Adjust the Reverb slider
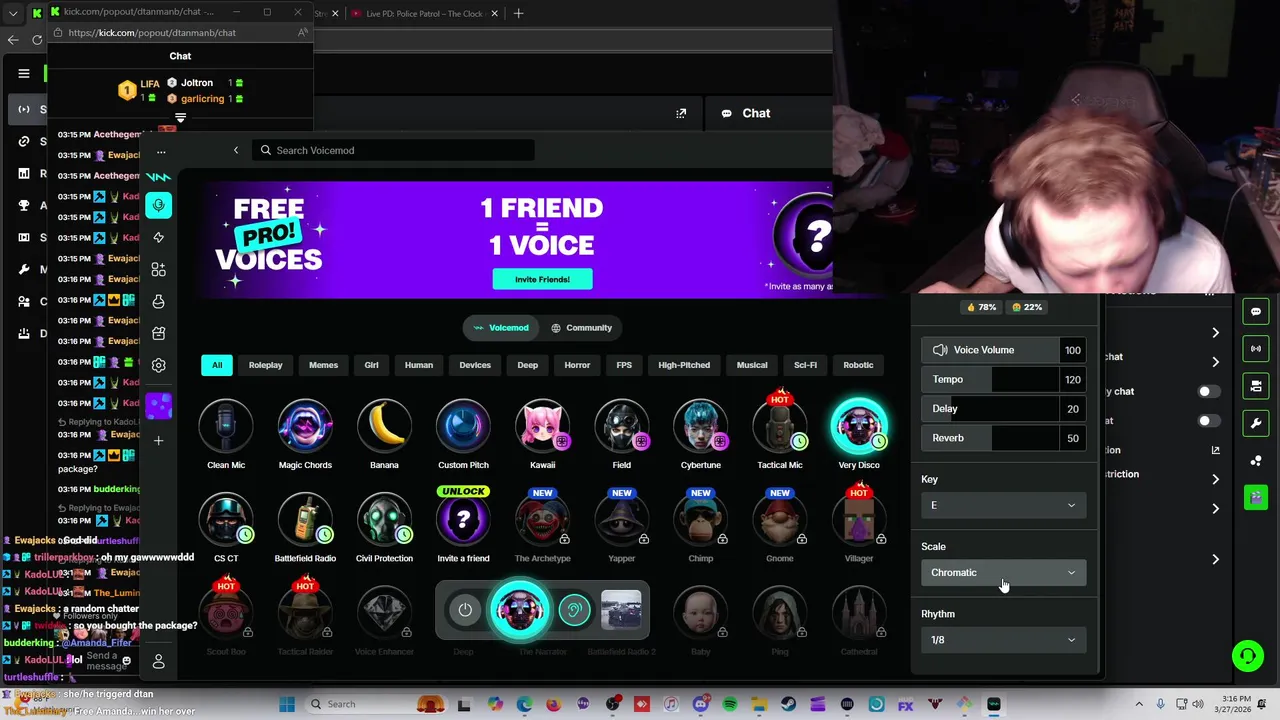The image size is (1280, 720). click(x=1003, y=438)
